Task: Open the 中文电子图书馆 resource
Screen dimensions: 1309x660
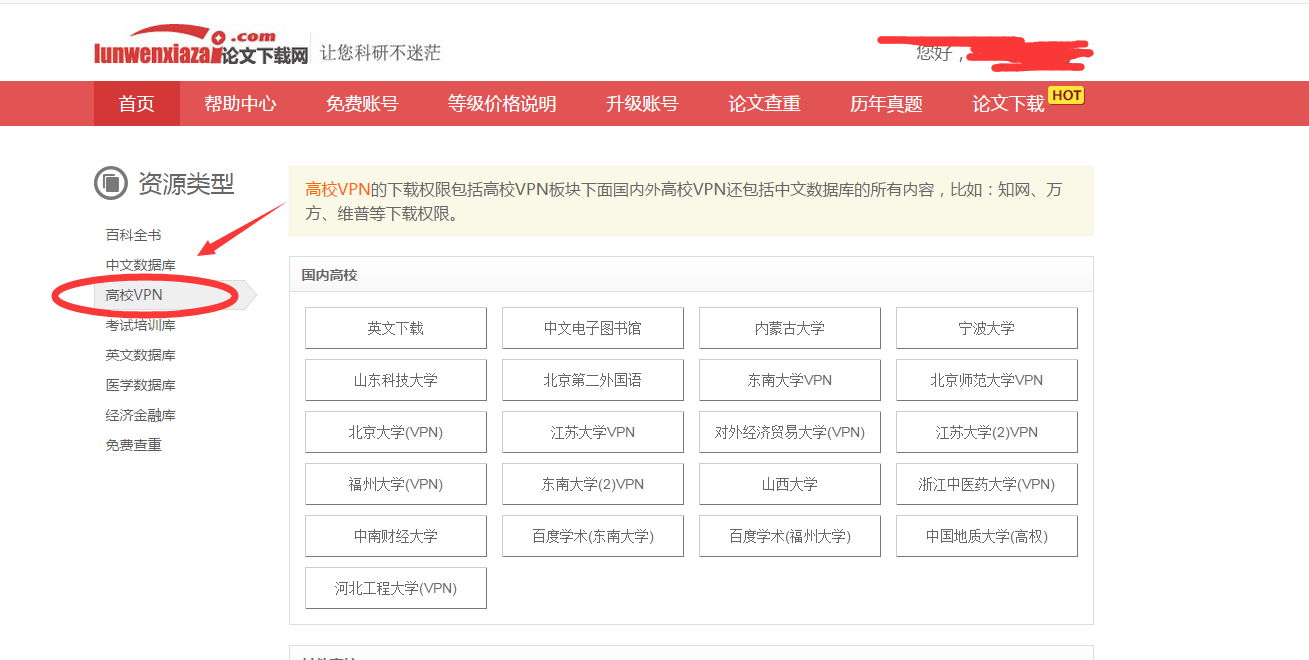Action: [x=593, y=328]
